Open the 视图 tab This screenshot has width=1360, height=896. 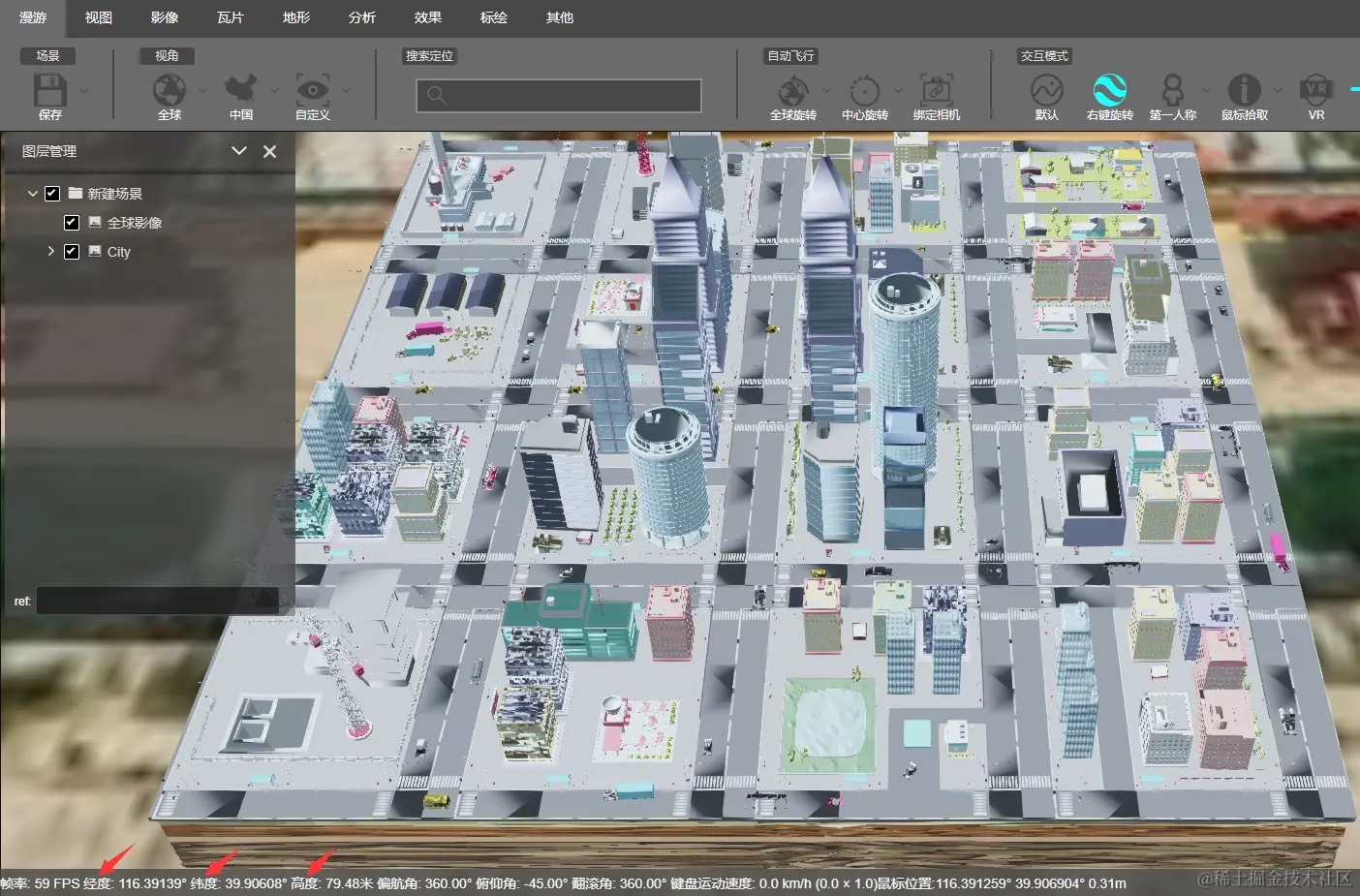tap(99, 17)
